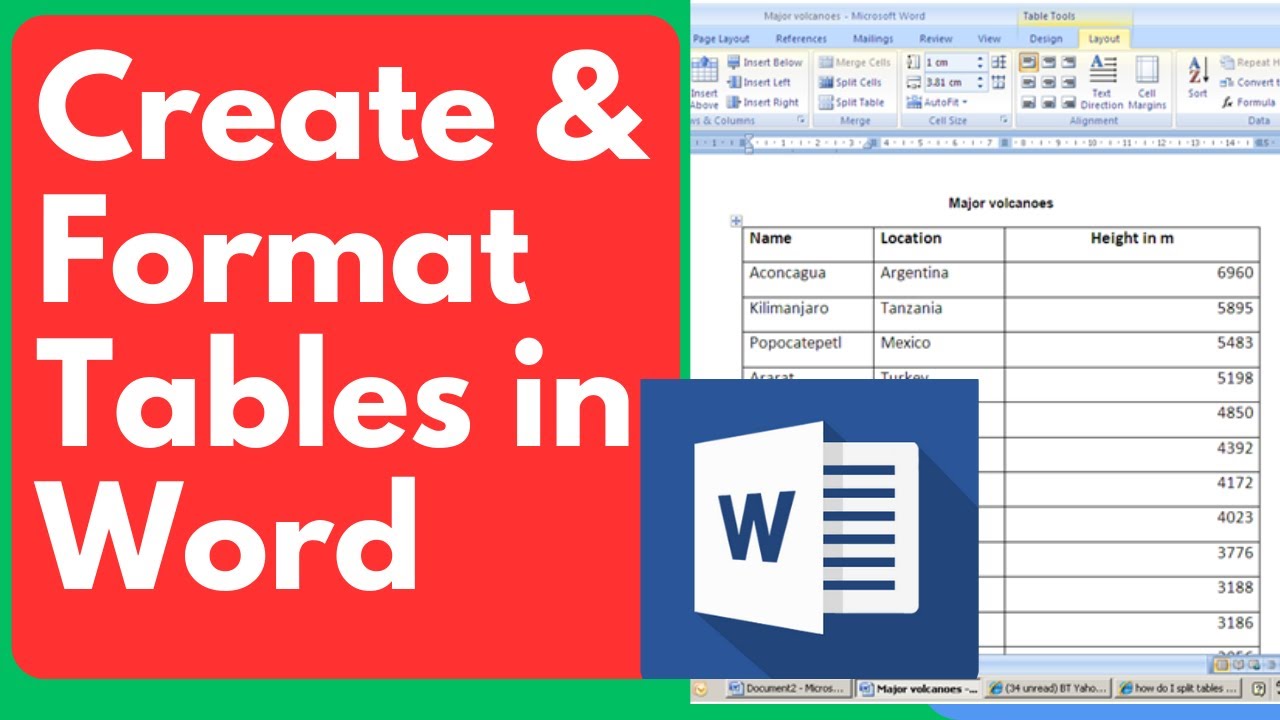This screenshot has width=1280, height=720.
Task: Click the Convert to Text command
Action: [x=1250, y=82]
